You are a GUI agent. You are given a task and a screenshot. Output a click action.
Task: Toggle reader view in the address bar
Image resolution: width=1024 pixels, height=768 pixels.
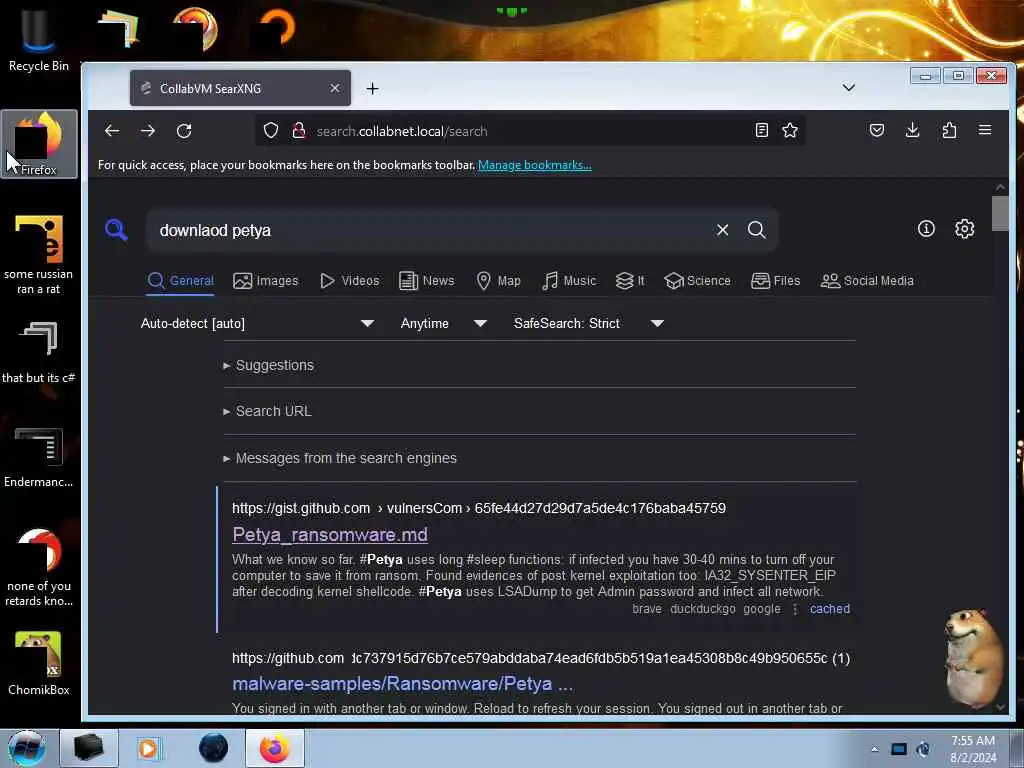pos(761,131)
